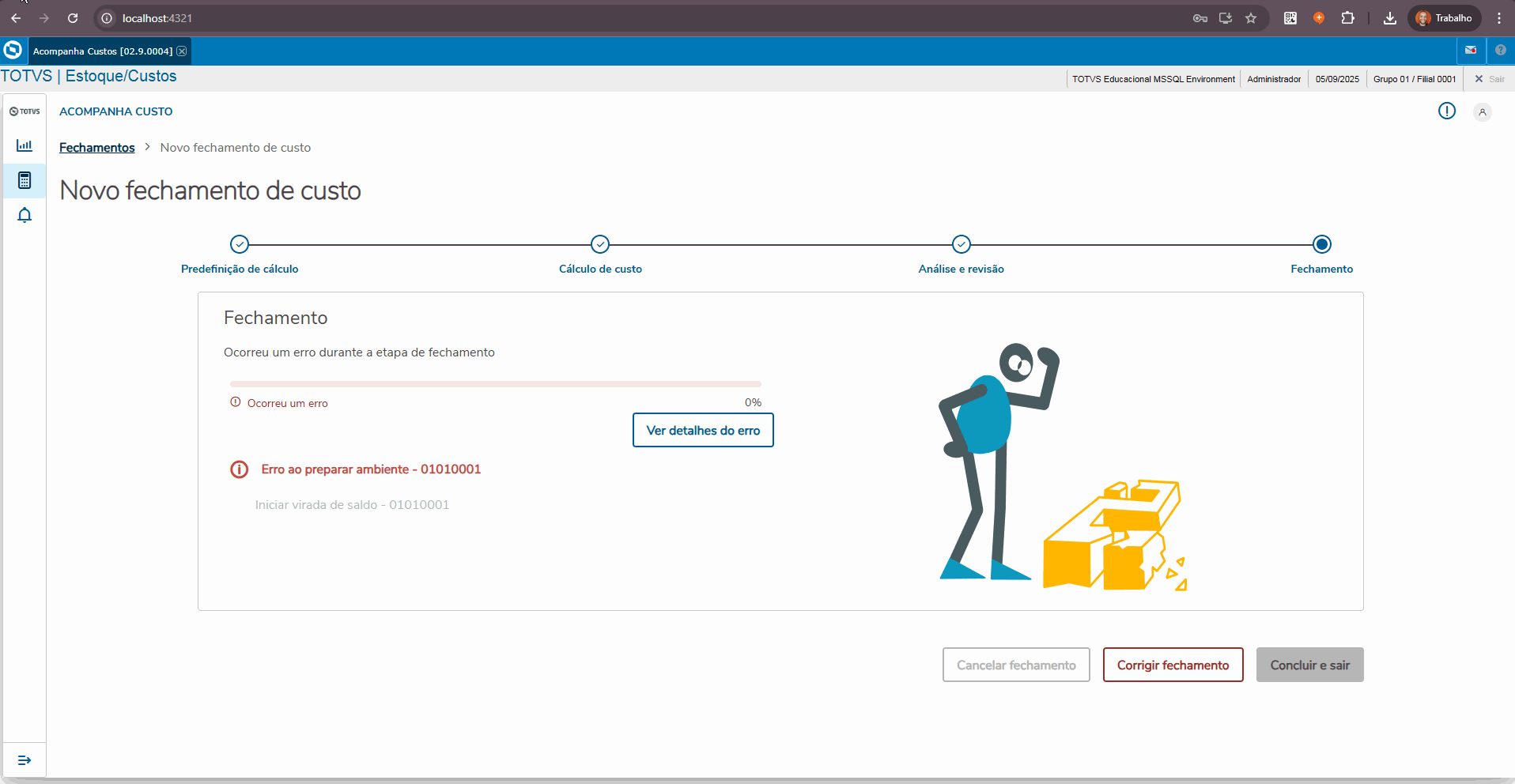This screenshot has width=1515, height=784.
Task: Go to Fechamentos breadcrumb link
Action: [x=97, y=148]
